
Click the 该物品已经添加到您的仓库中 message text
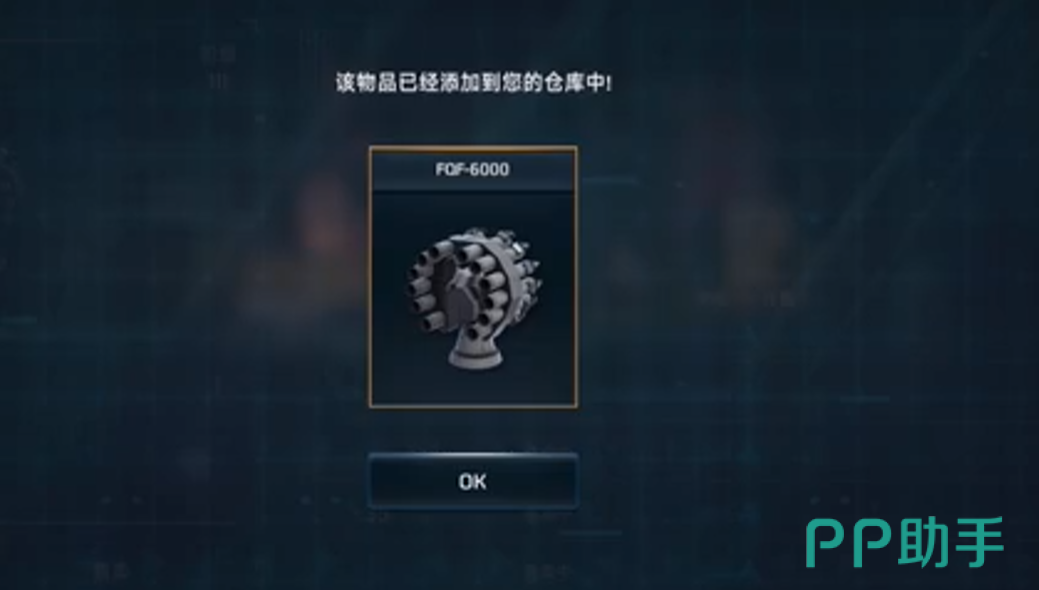473,83
